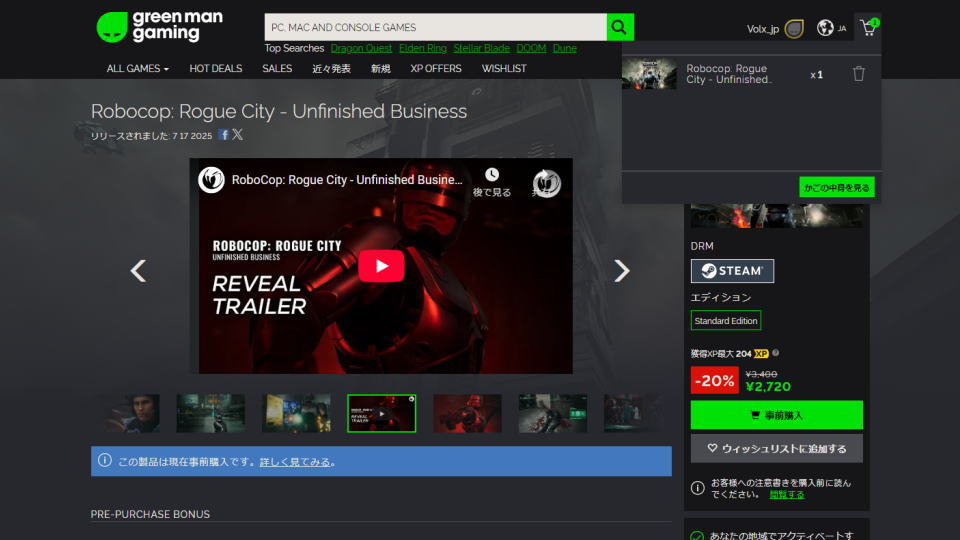Screen dimensions: 960x540
Task: Share on X (Twitter) icon
Action: pyautogui.click(x=238, y=134)
